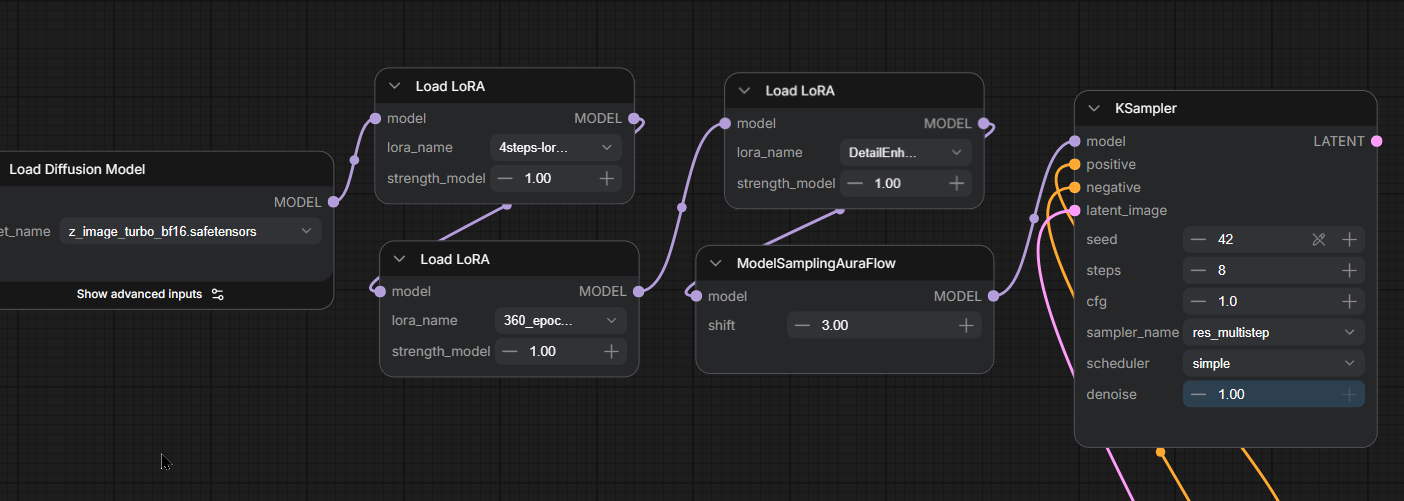The height and width of the screenshot is (501, 1404).
Task: Open the lora_name dropdown showing DetailEnh
Action: 906,152
